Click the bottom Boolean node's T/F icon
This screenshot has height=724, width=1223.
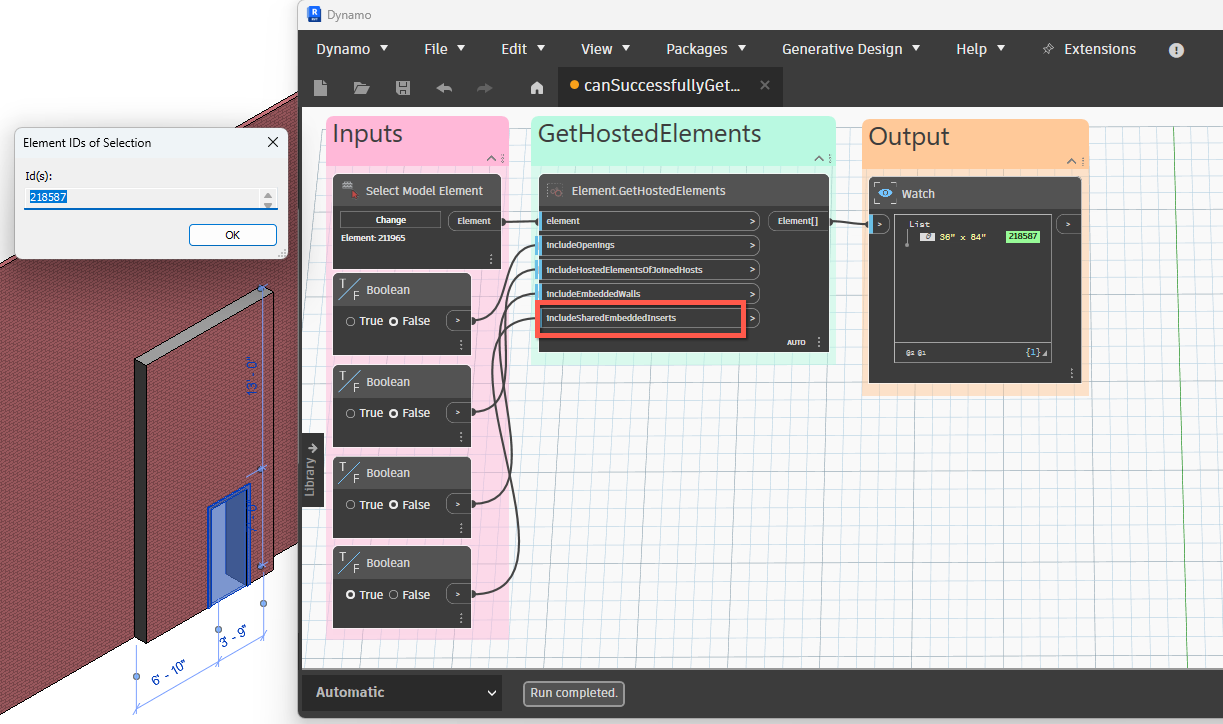(350, 563)
